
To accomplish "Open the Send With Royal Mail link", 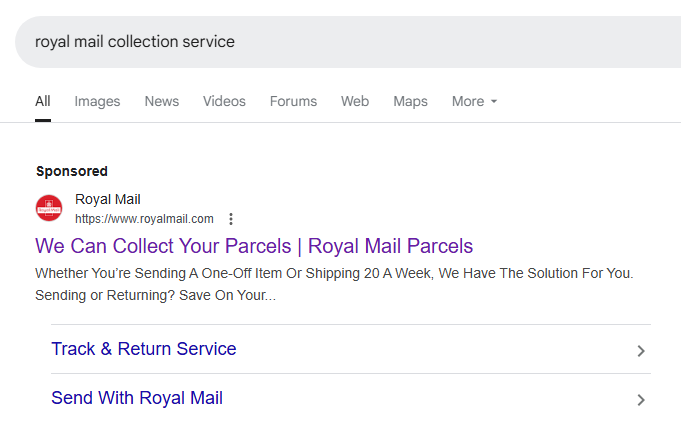I will click(137, 398).
